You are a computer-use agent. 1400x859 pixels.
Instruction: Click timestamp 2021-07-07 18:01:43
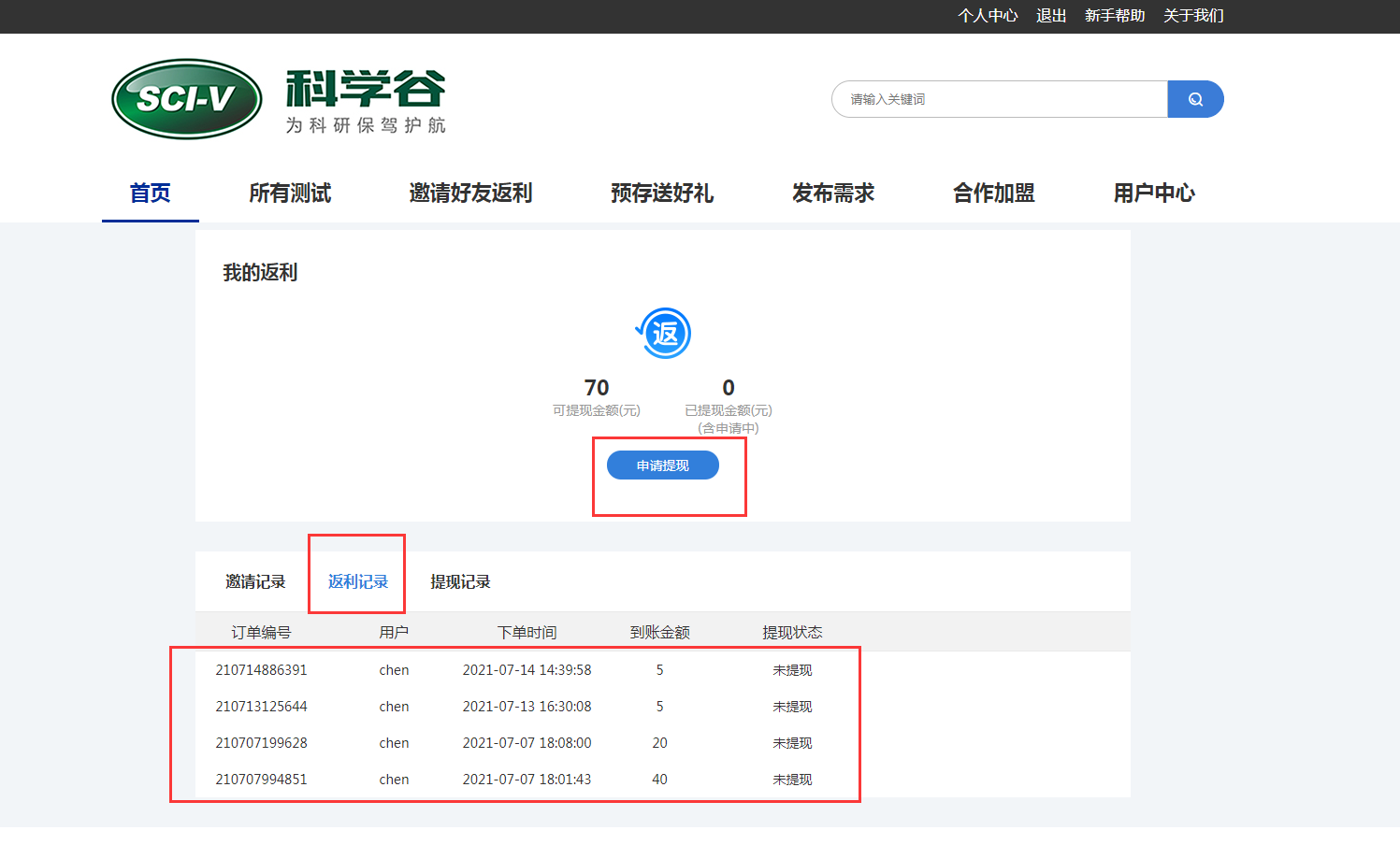527,780
